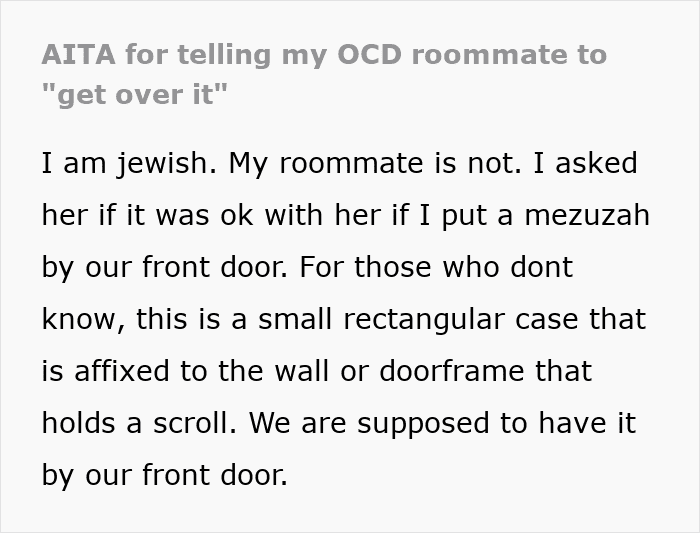
Task: Click the phrase "We are supposed"
Action: point(369,424)
